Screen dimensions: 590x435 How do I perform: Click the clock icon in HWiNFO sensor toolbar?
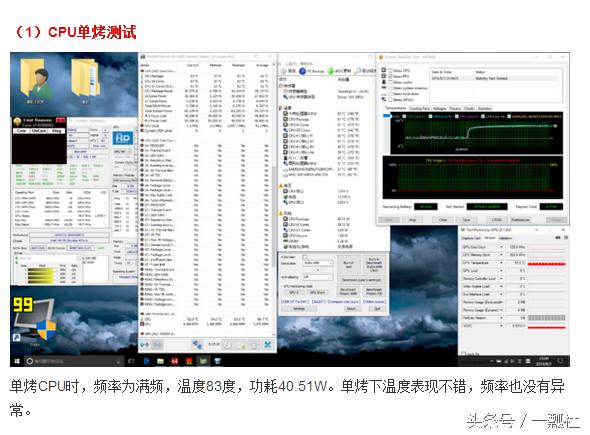[228, 344]
